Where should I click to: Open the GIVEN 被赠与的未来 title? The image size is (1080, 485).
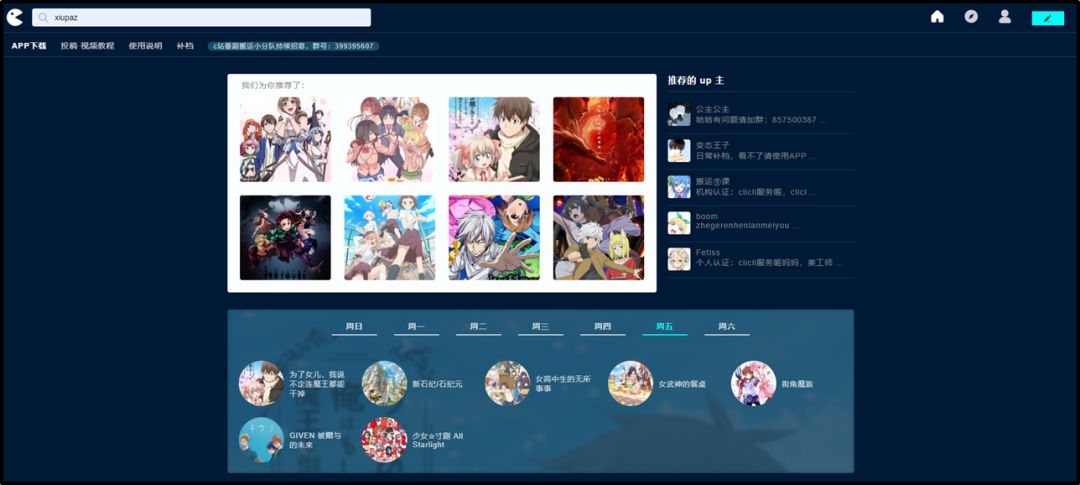click(x=315, y=440)
